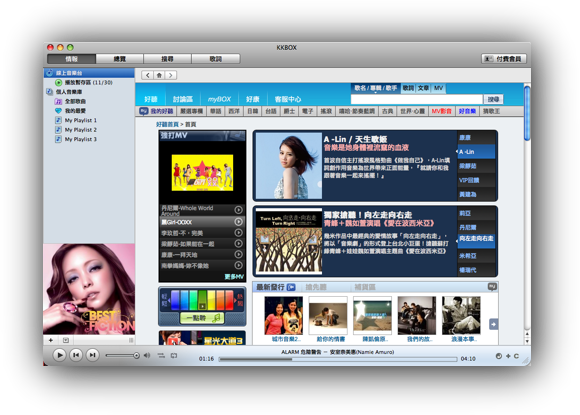Open the all songs purple music icon
The height and width of the screenshot is (415, 580).
tap(58, 101)
